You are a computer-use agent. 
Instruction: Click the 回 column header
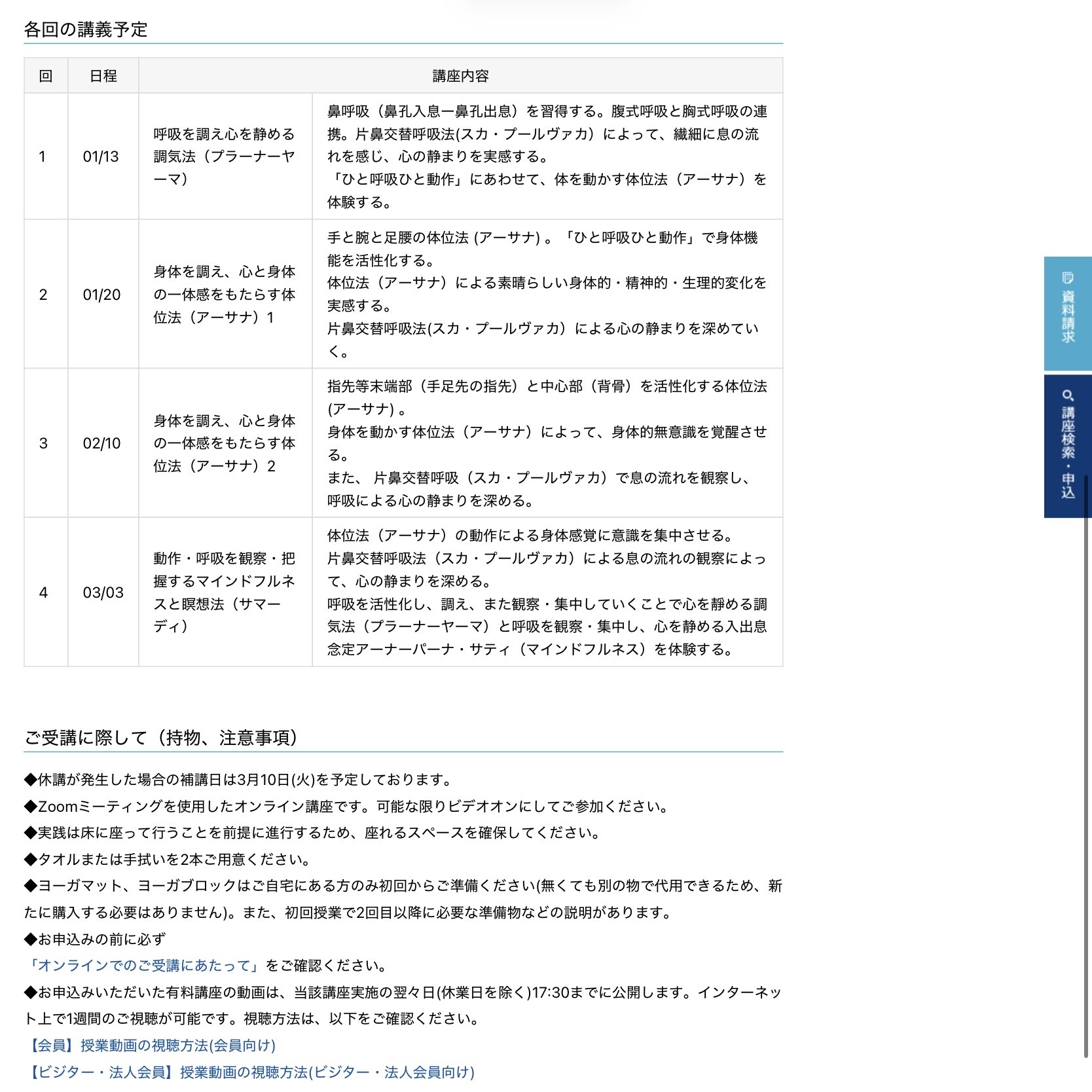point(46,76)
